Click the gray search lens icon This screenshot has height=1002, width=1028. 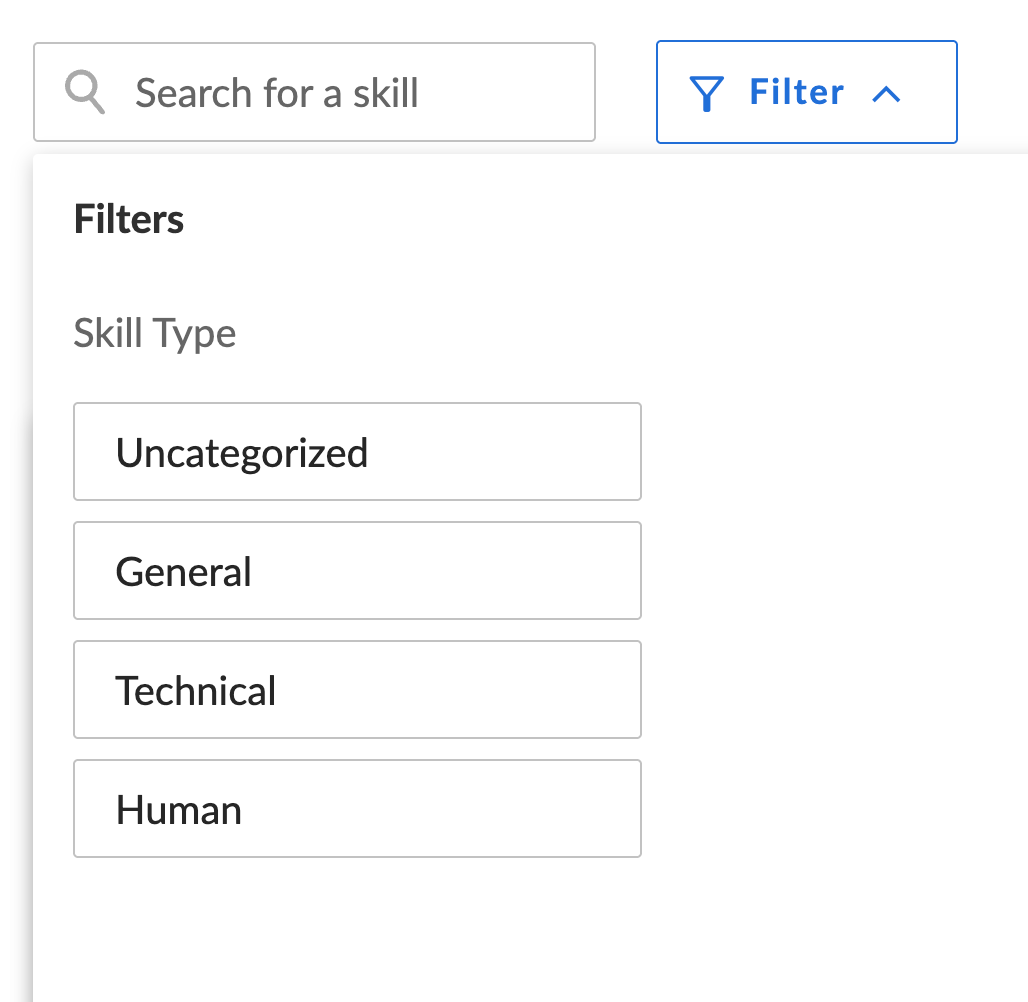(85, 93)
